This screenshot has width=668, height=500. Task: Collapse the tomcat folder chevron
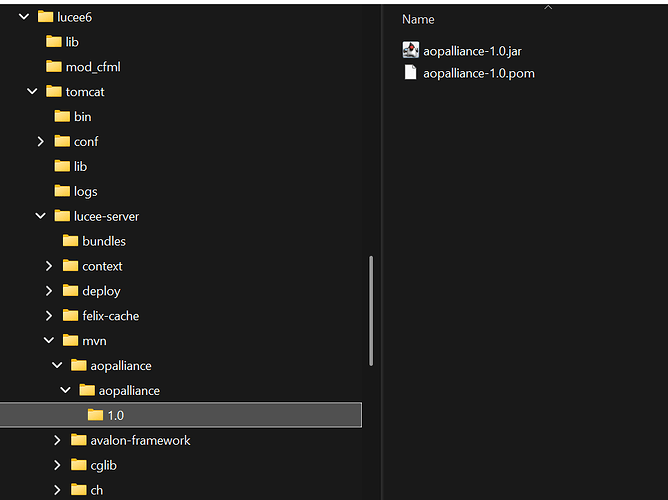[32, 91]
